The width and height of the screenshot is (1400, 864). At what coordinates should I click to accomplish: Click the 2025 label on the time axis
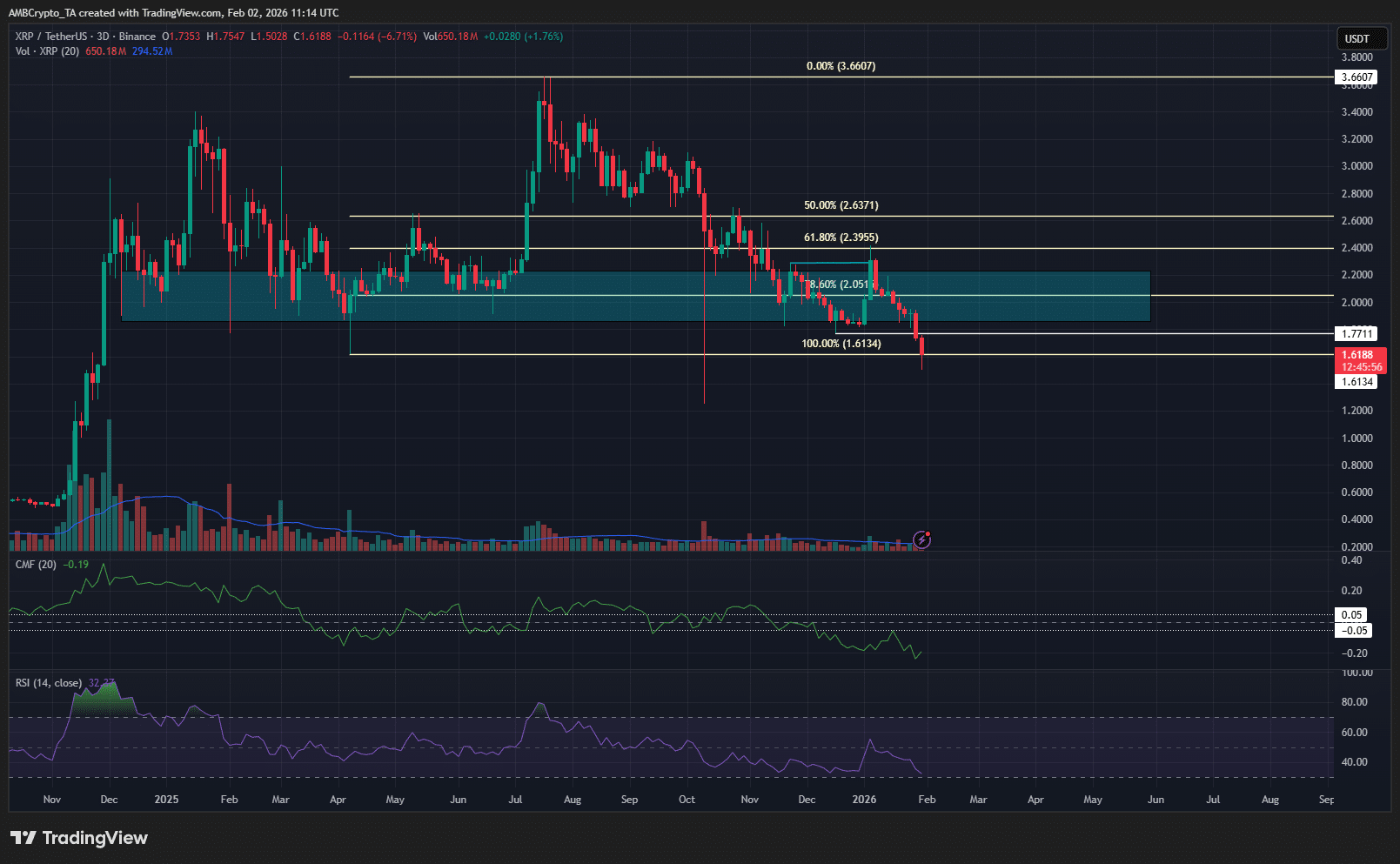point(165,800)
